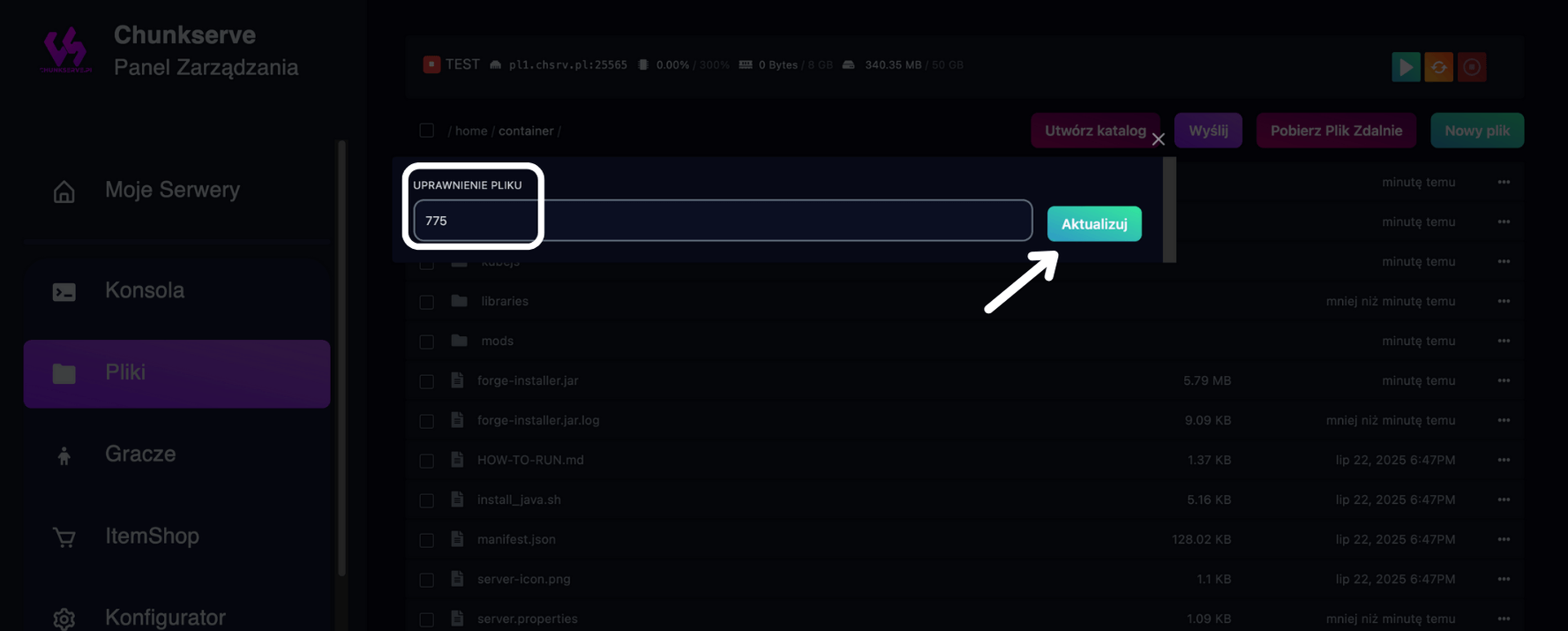Click the container breadcrumb link
Viewport: 1568px width, 631px height.
526,131
